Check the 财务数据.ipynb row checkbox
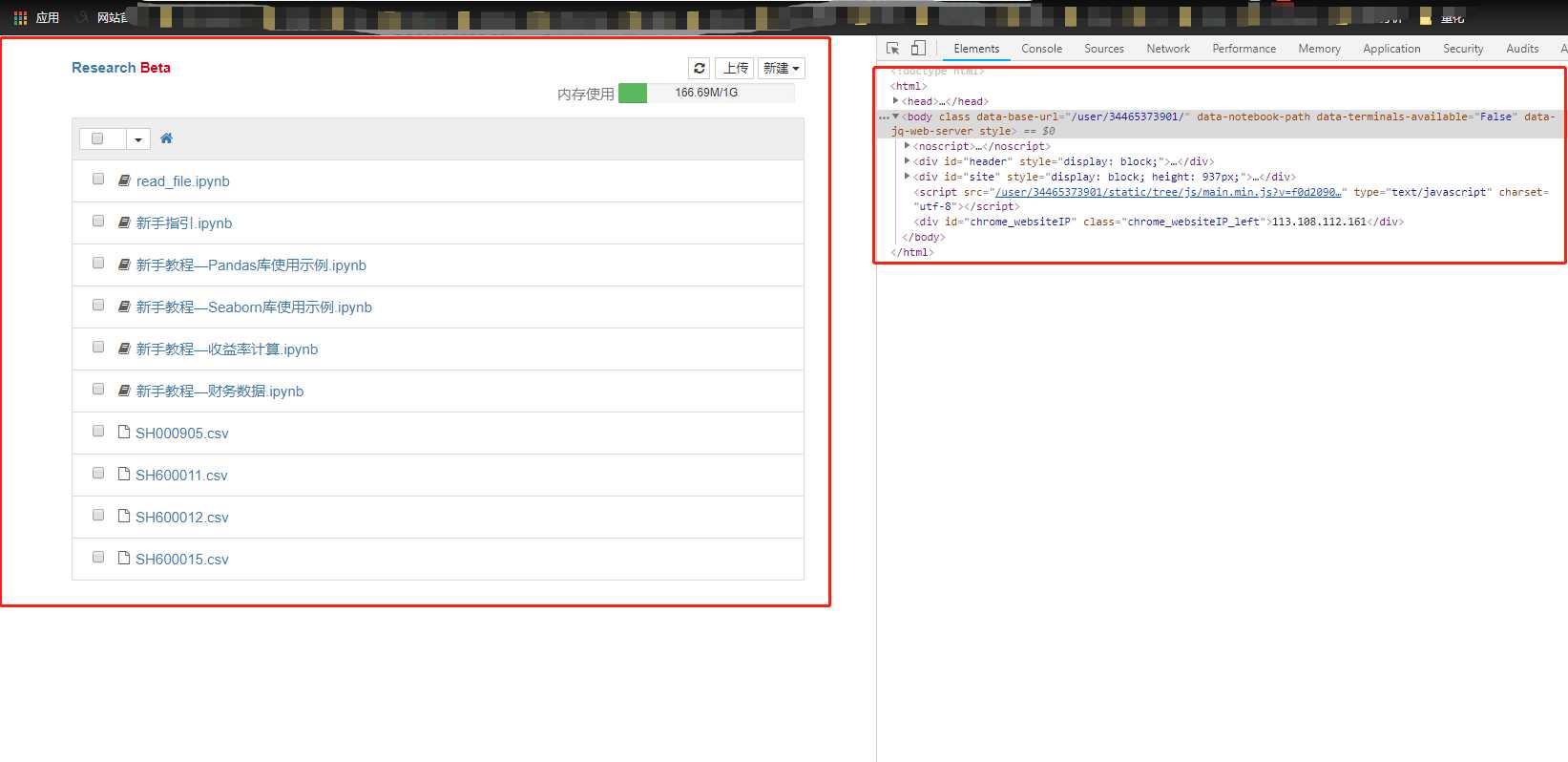Screen dimensions: 1568x762 (98, 389)
